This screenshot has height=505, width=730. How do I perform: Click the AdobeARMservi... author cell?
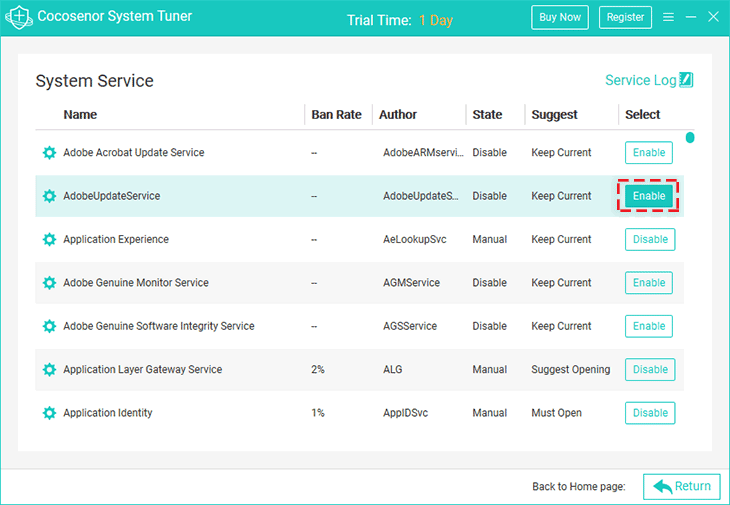423,153
